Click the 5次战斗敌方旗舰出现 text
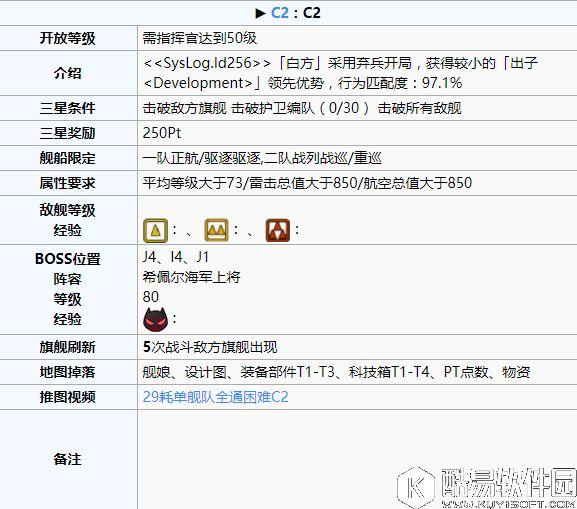The height and width of the screenshot is (509, 577). click(x=210, y=347)
